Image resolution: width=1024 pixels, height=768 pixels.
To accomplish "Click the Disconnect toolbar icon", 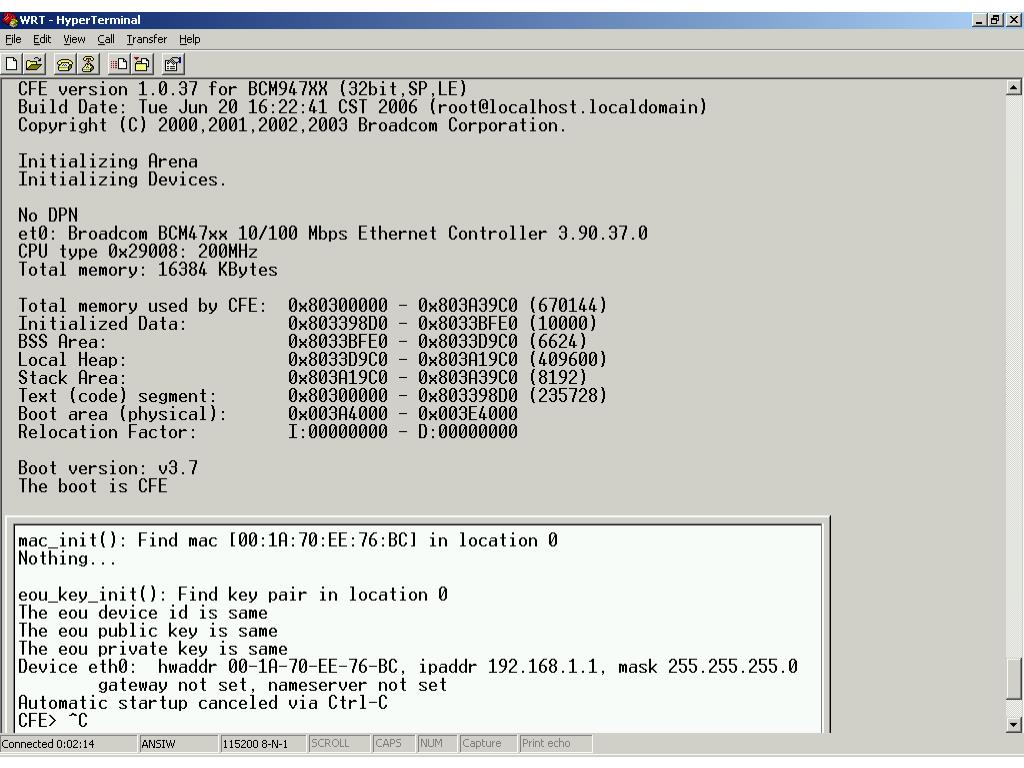I will [88, 64].
